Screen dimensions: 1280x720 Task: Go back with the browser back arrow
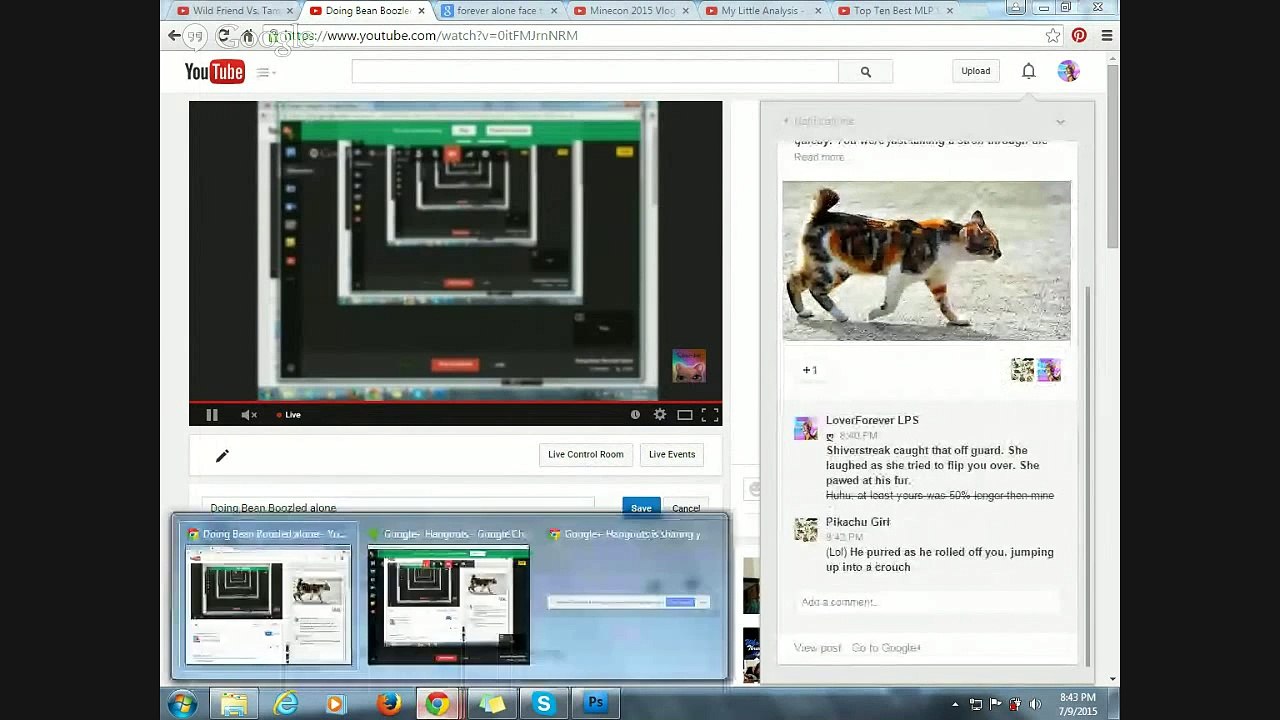[x=175, y=35]
